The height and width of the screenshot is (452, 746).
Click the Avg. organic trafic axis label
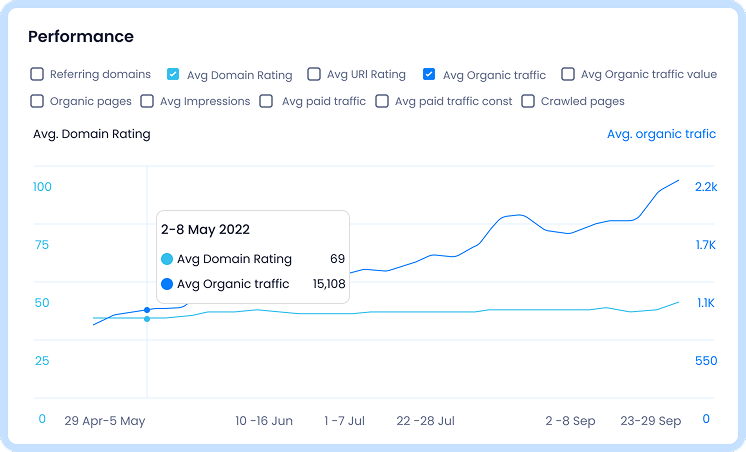[x=661, y=134]
